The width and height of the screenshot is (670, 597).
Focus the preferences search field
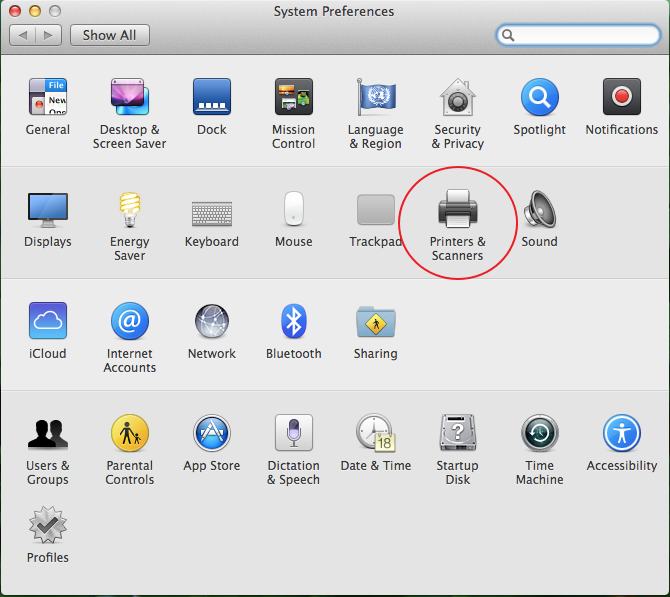coord(578,35)
